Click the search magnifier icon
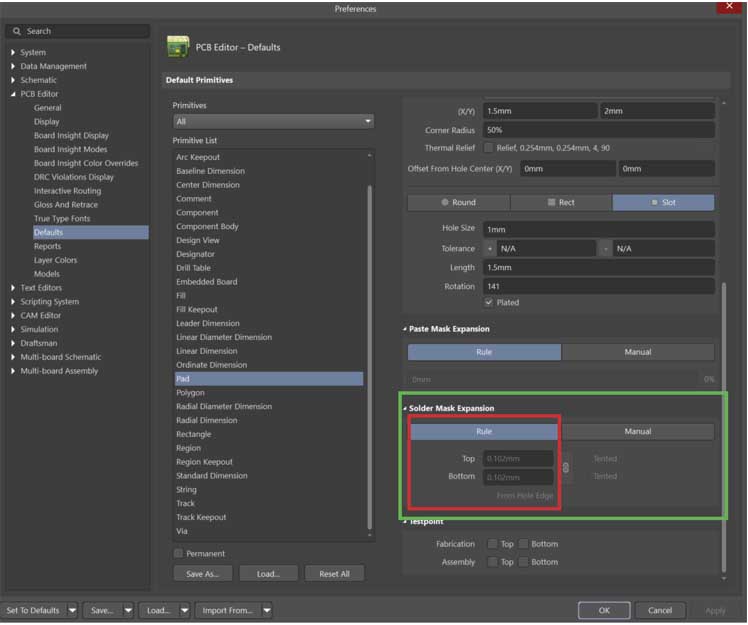The height and width of the screenshot is (625, 748). pos(17,31)
